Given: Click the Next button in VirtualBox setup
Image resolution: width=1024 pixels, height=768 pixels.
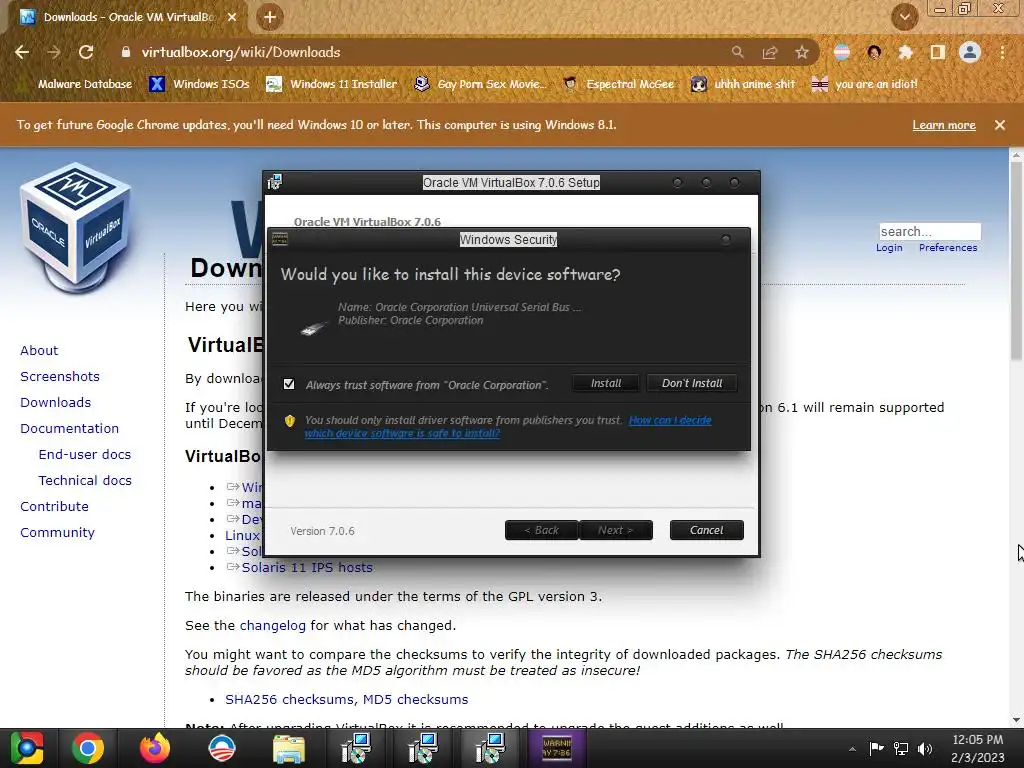Looking at the screenshot, I should pyautogui.click(x=615, y=530).
